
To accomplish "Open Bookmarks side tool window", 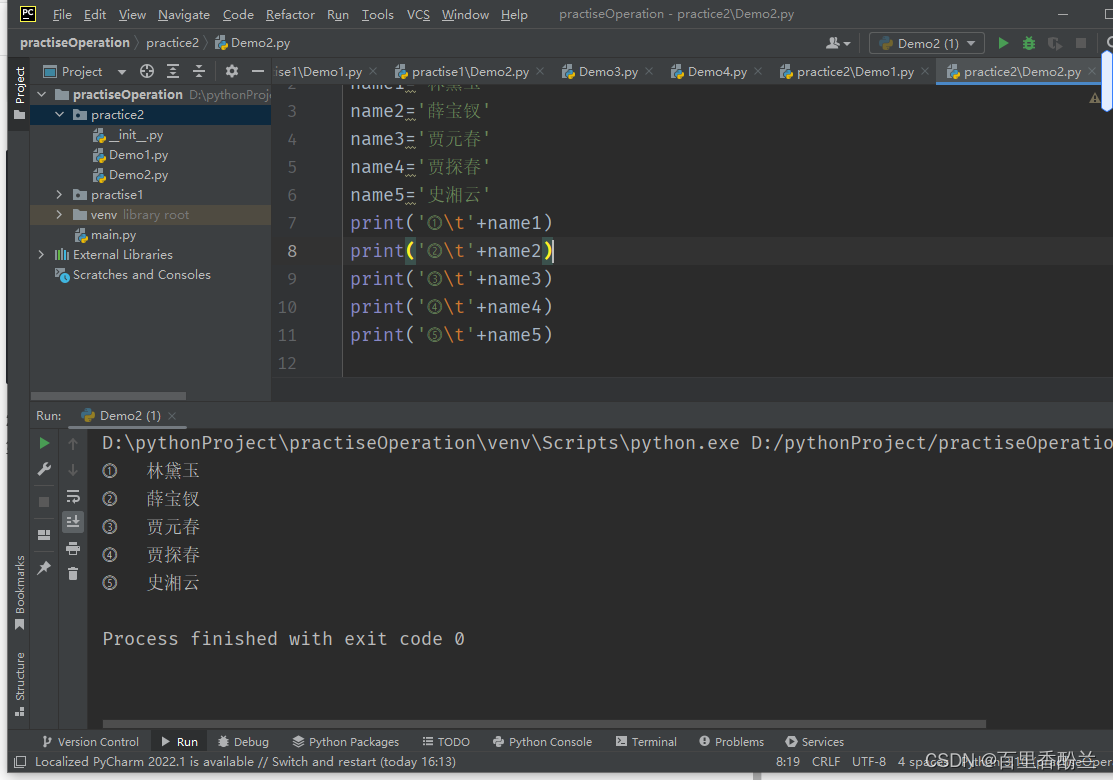I will point(20,593).
